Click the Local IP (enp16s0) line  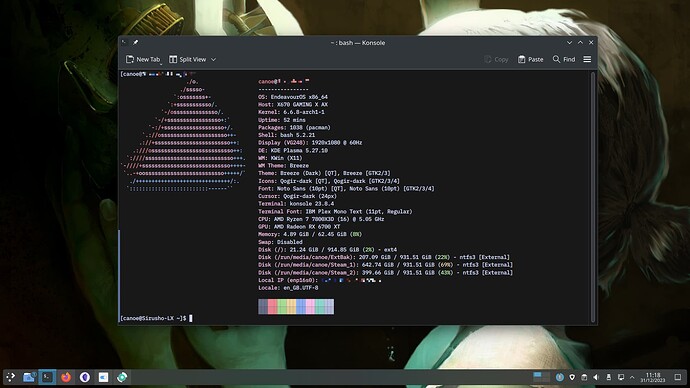point(320,280)
